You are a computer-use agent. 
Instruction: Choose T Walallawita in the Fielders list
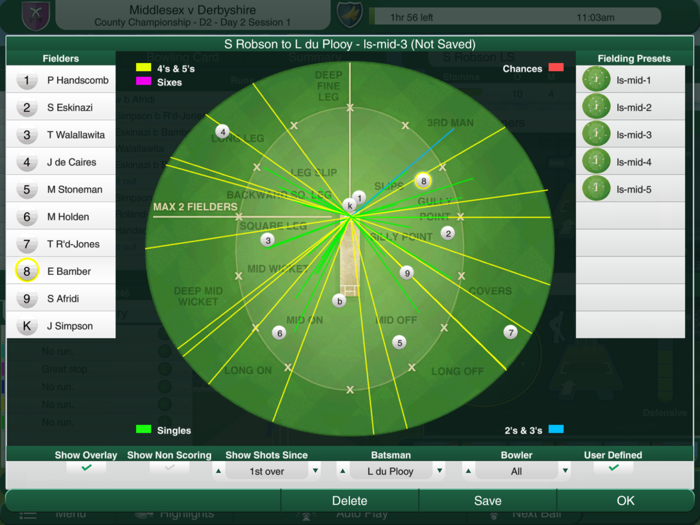tap(61, 135)
